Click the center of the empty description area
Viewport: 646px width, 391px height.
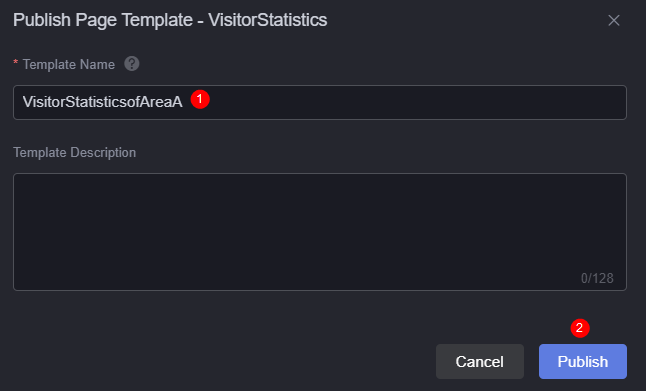320,232
